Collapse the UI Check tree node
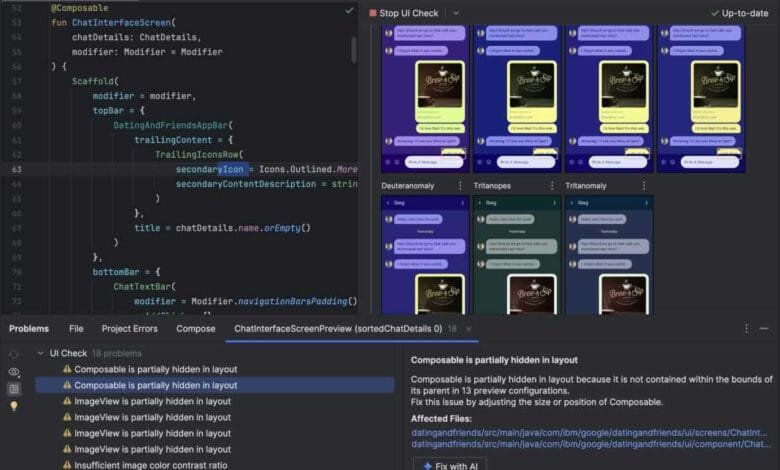Image resolution: width=780 pixels, height=470 pixels. point(40,353)
